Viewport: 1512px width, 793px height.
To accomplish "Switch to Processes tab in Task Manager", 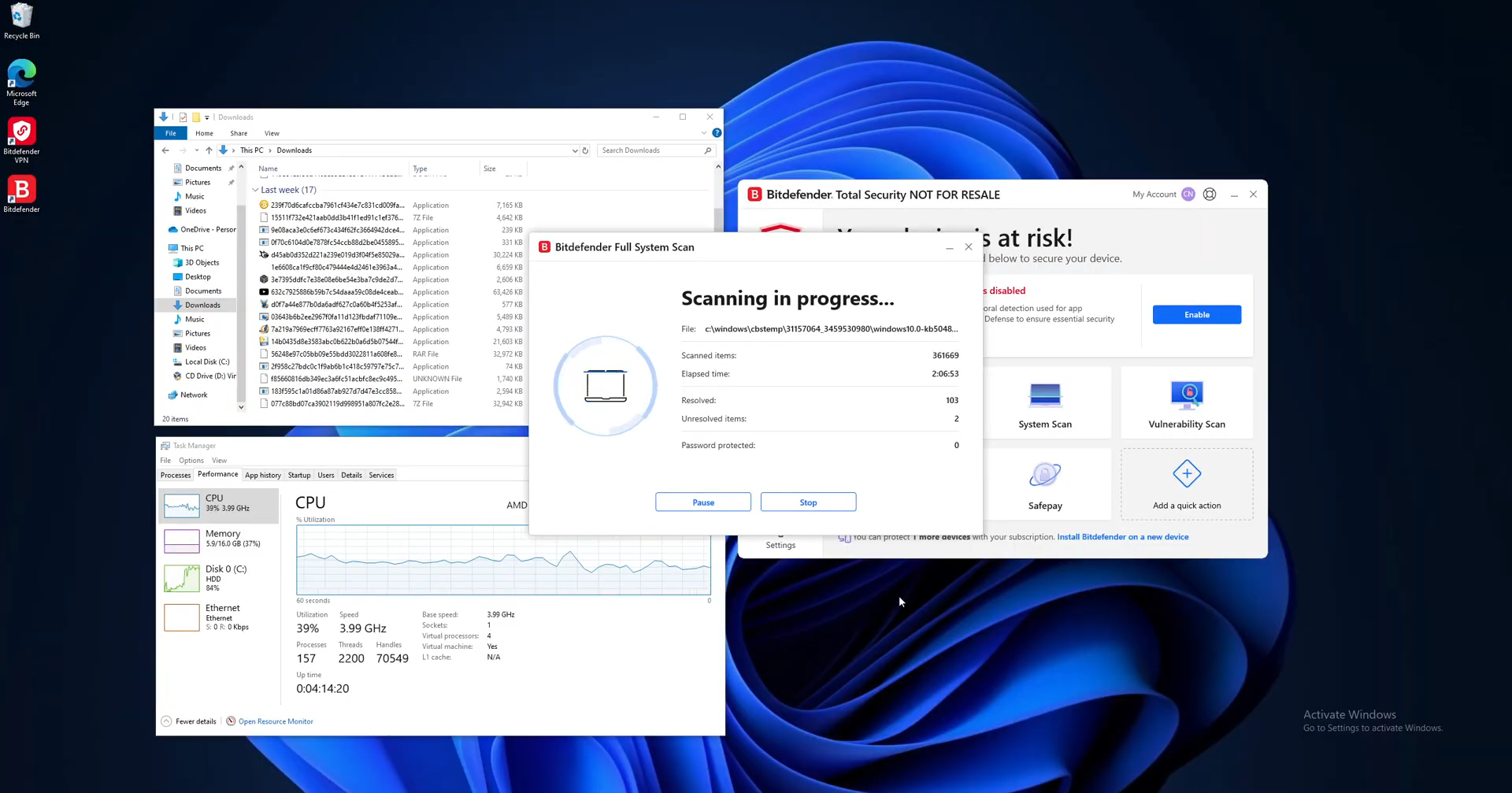I will coord(176,475).
